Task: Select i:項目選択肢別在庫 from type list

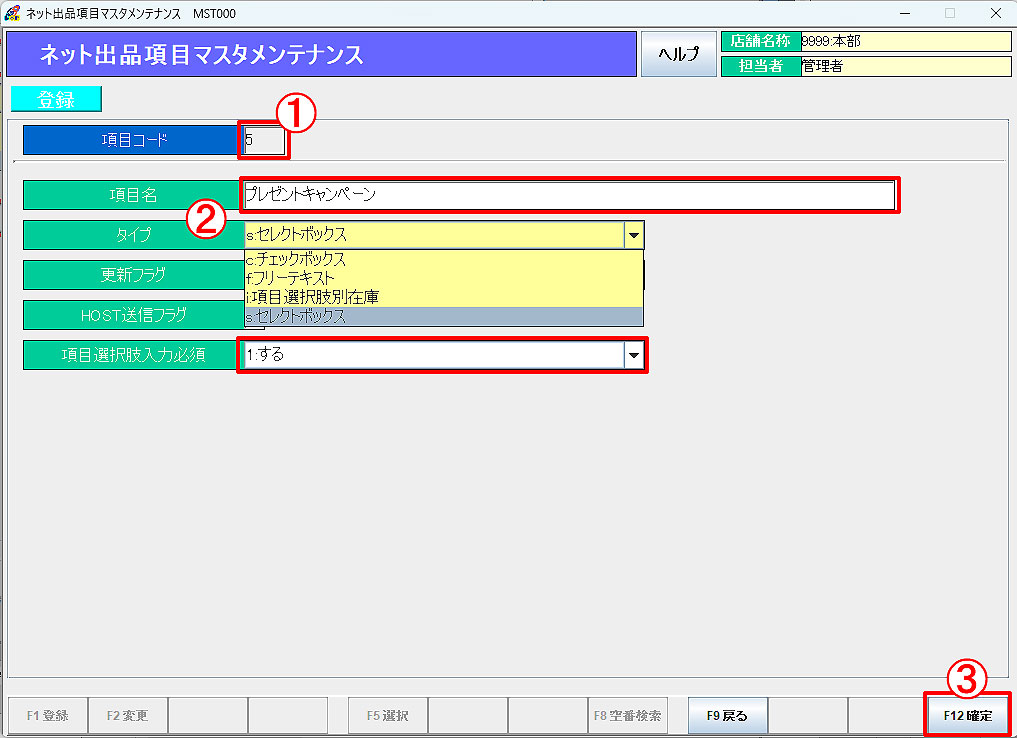Action: pyautogui.click(x=444, y=297)
